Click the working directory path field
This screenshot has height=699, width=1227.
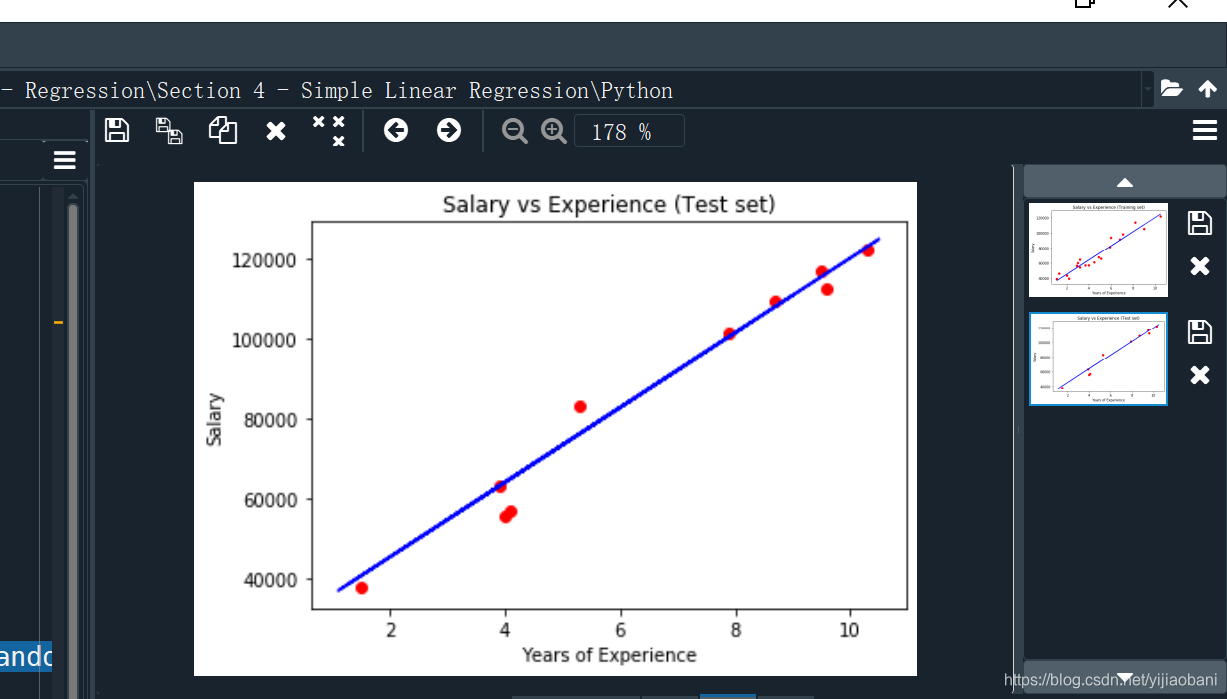coord(570,90)
